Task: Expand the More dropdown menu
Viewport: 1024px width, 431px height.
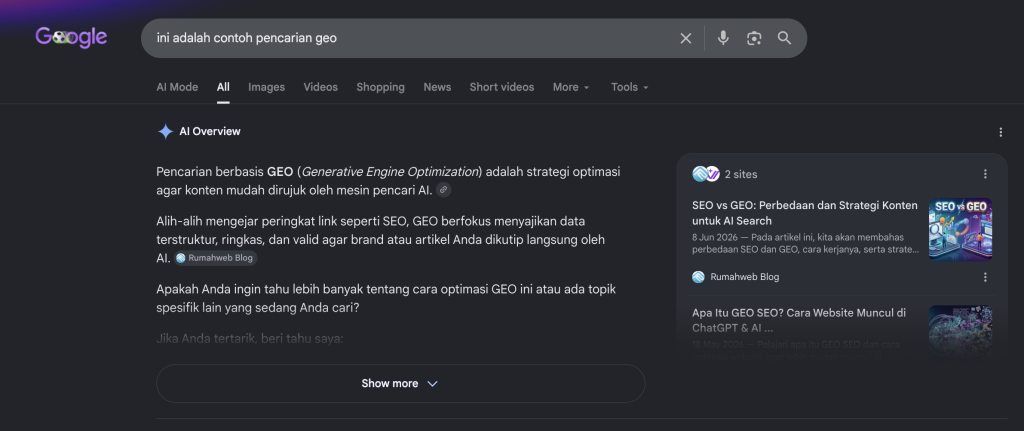Action: click(571, 87)
